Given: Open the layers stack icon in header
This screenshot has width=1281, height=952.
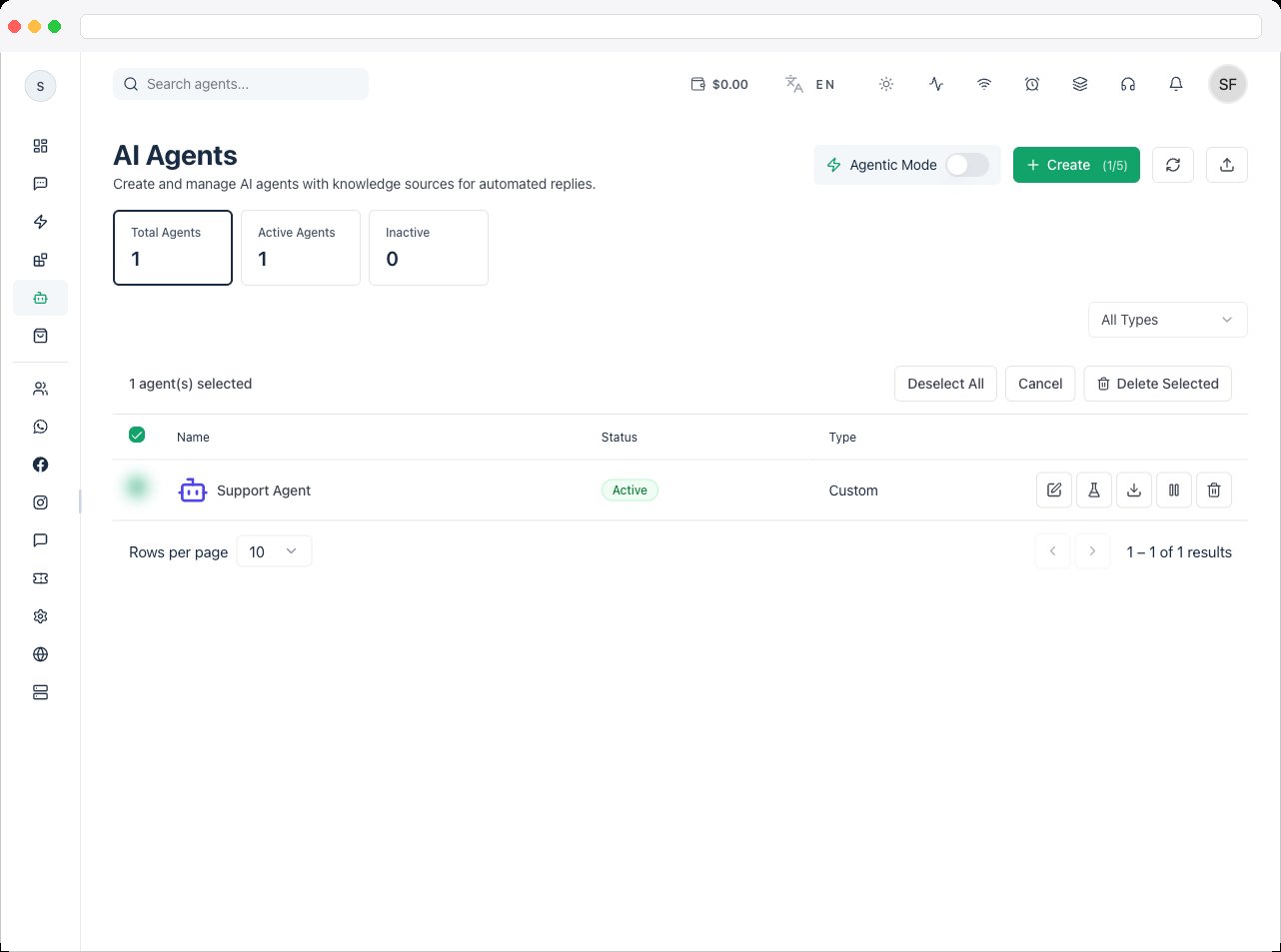Looking at the screenshot, I should pos(1080,84).
